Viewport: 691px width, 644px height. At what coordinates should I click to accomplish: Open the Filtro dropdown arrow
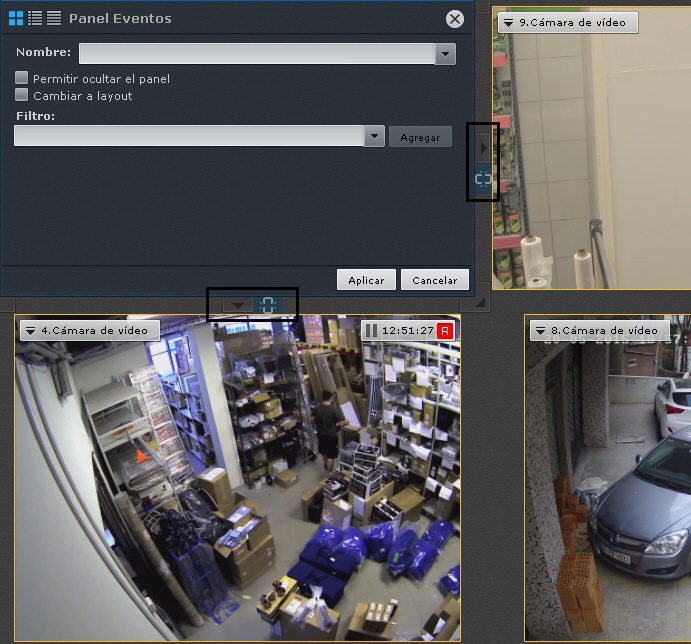tap(374, 136)
